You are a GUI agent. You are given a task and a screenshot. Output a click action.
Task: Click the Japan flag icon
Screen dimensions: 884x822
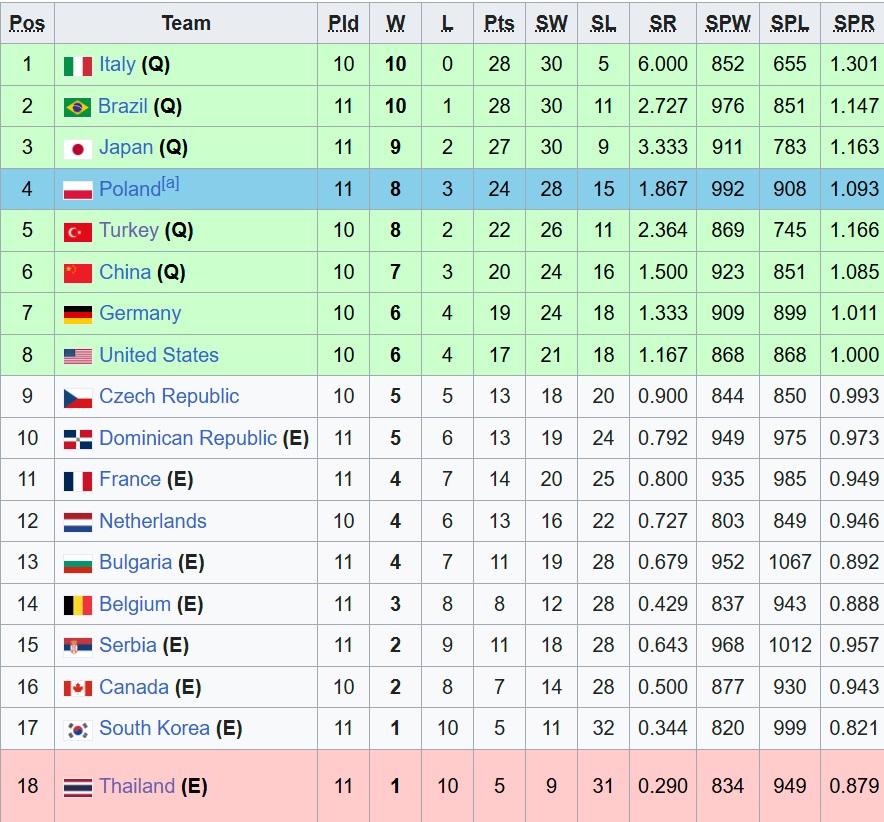pos(77,148)
